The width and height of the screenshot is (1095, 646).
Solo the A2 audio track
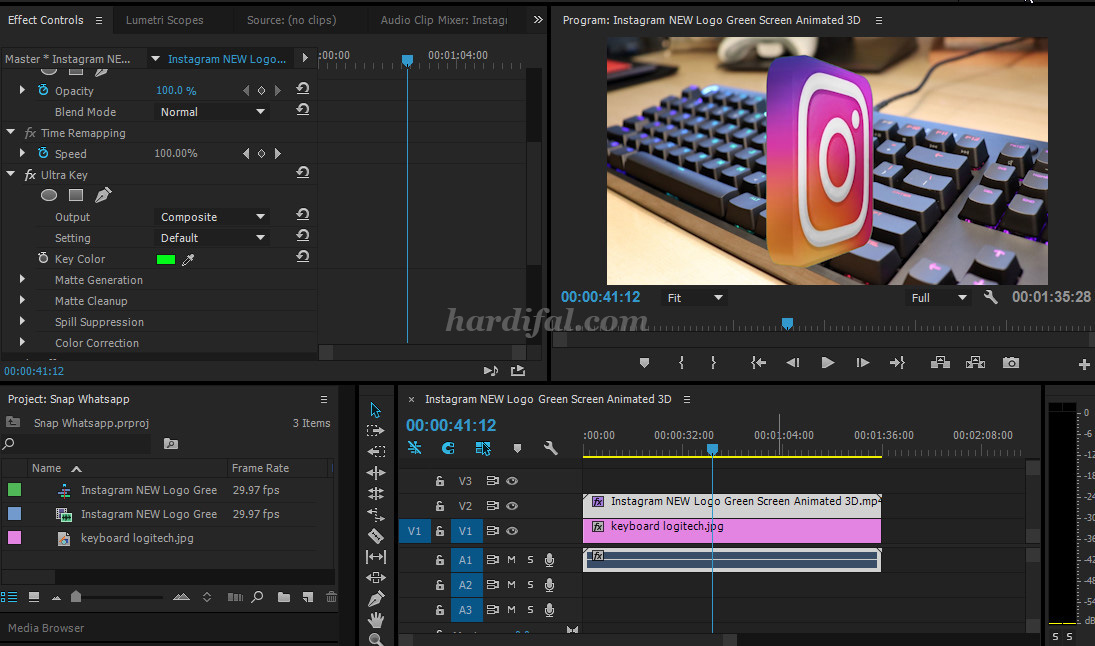click(x=530, y=585)
